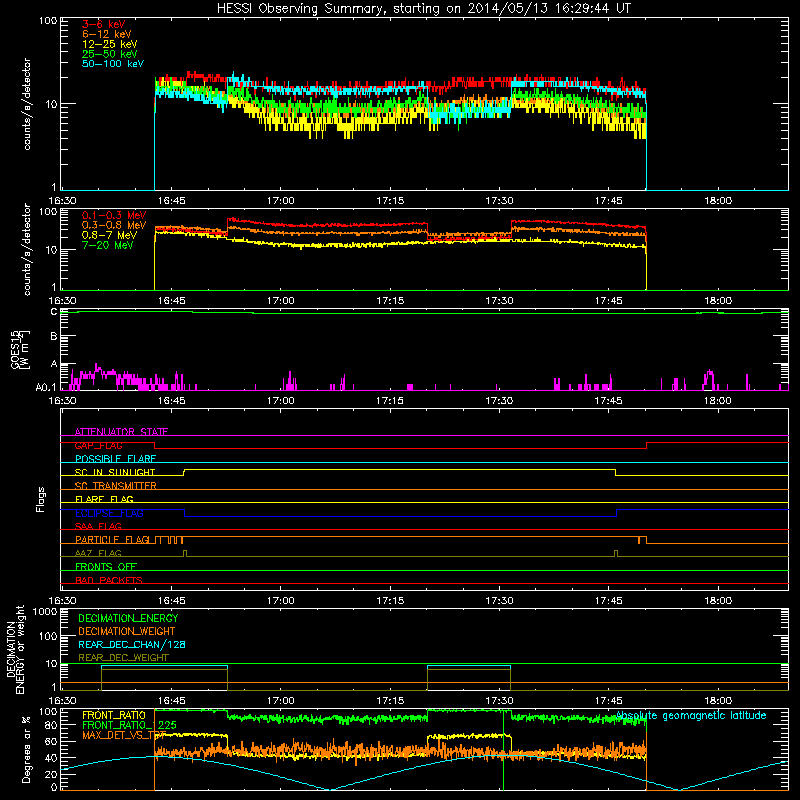This screenshot has height=800, width=800.
Task: Click the HESSI Observing Summary title text
Action: tap(423, 9)
